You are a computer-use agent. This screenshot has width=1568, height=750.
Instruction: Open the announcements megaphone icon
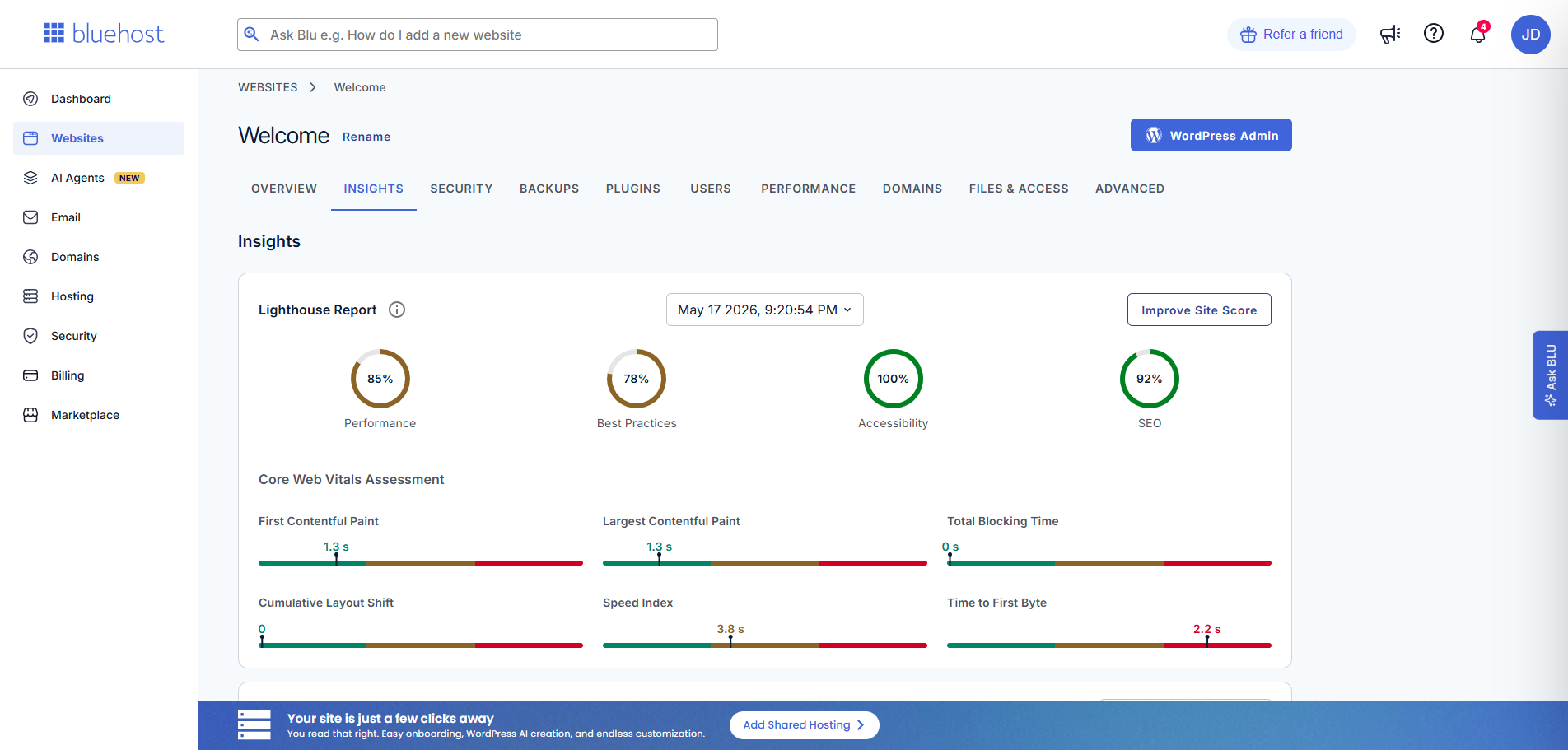coord(1390,34)
